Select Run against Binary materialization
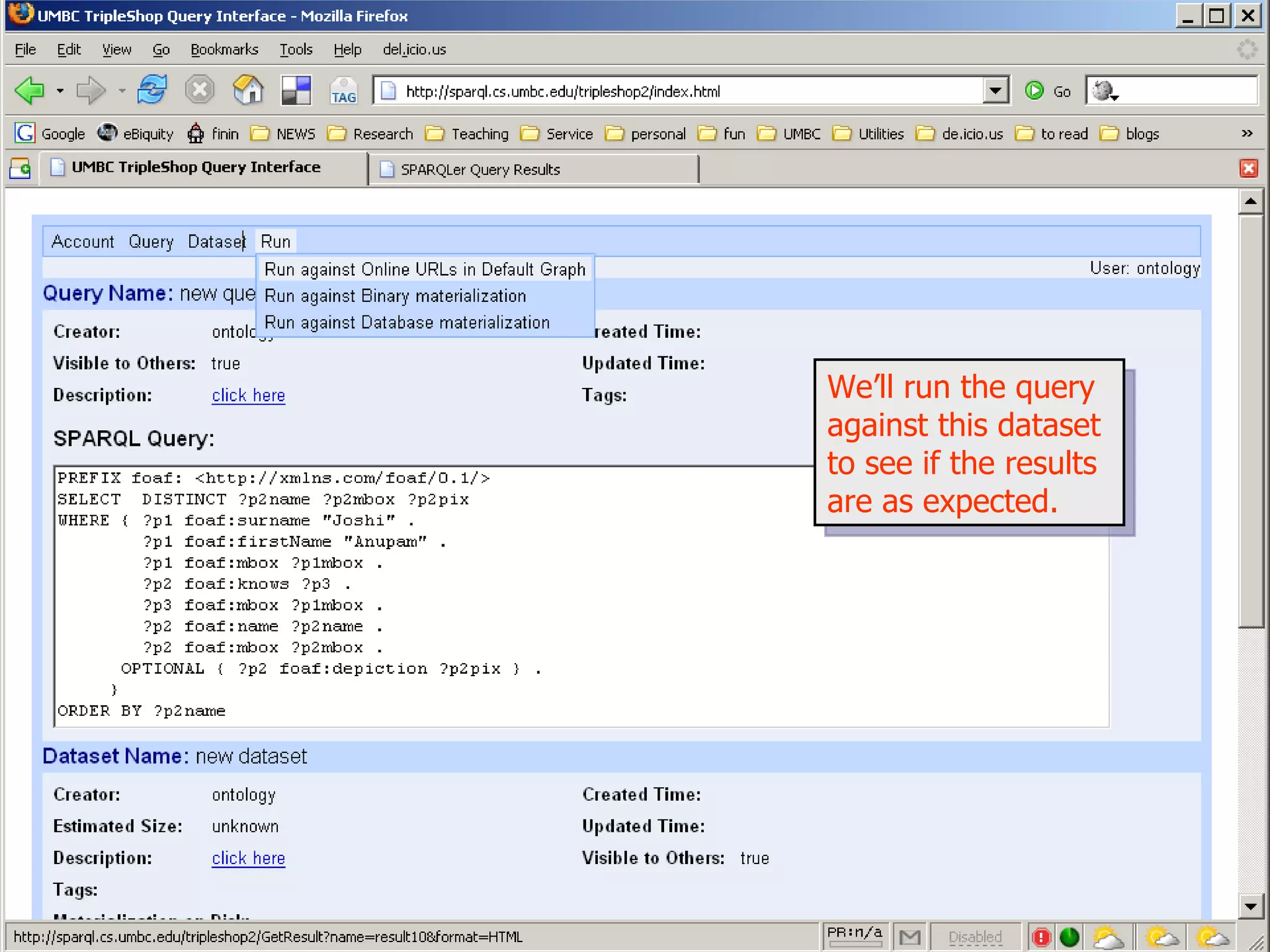Screen dimensions: 1270x952 395,296
